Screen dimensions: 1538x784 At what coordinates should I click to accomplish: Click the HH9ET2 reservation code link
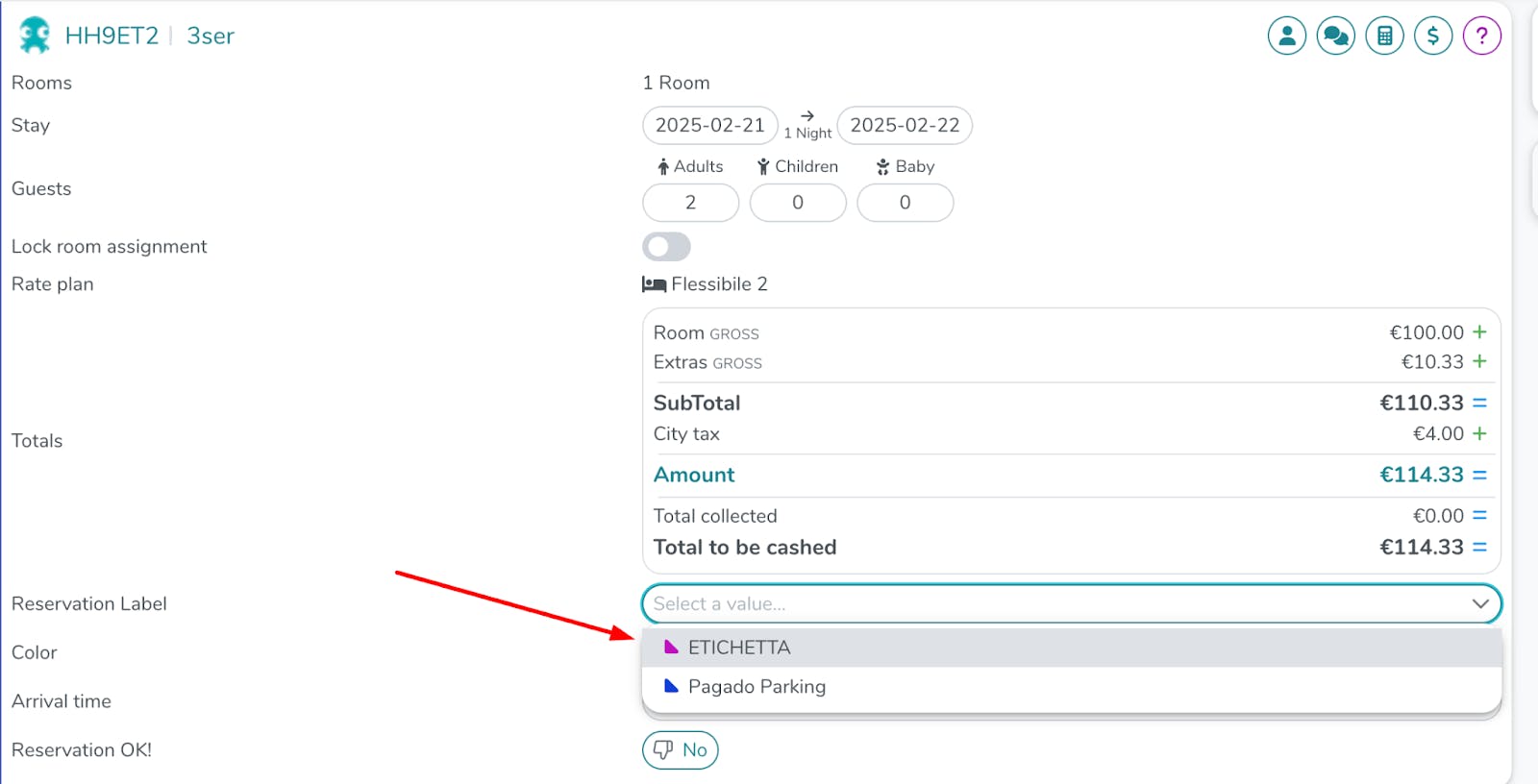click(112, 37)
